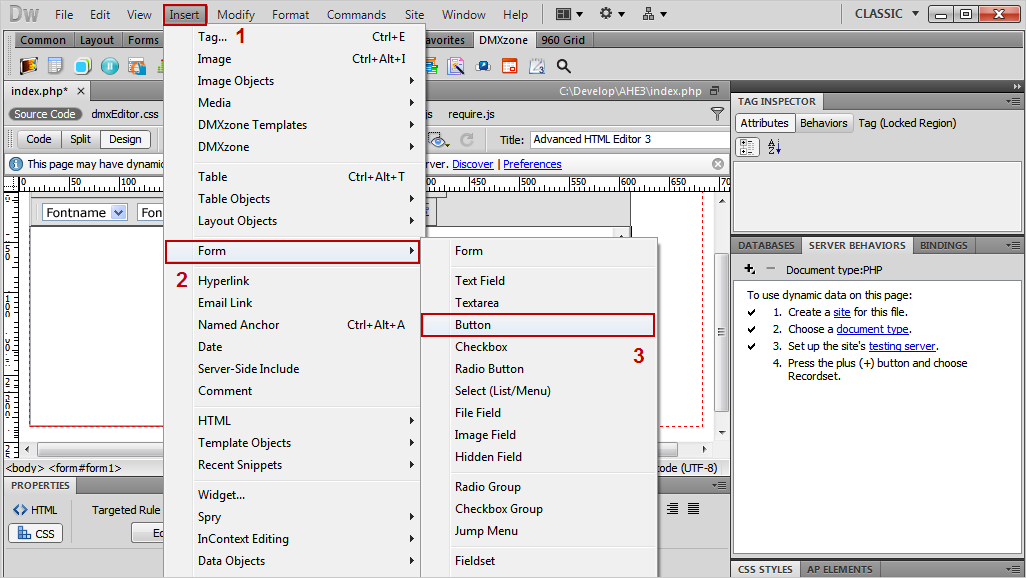This screenshot has height=578, width=1026.
Task: Click the justify icon in Properties
Action: click(x=694, y=509)
